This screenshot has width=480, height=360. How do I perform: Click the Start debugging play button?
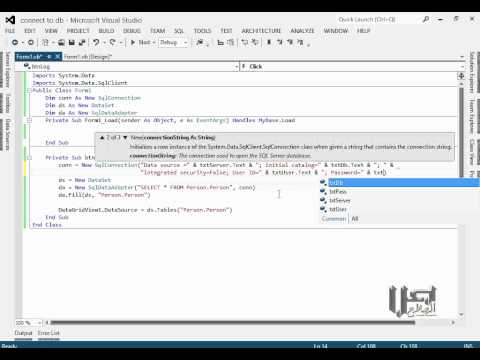(133, 42)
